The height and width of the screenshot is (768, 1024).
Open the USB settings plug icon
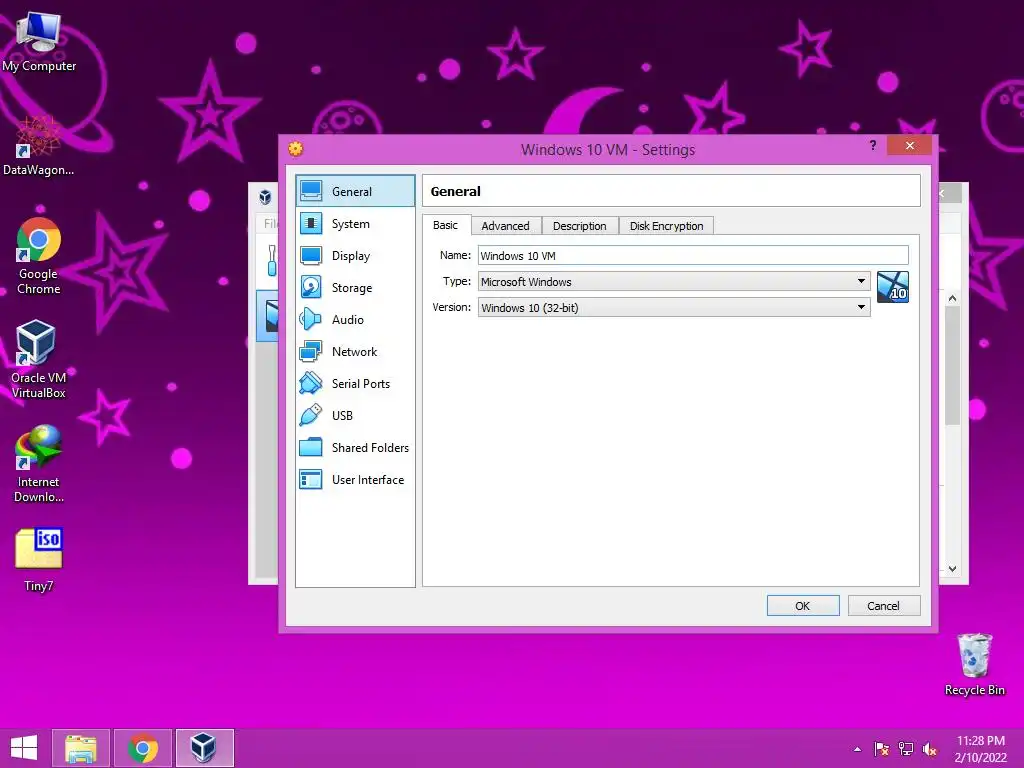coord(311,415)
